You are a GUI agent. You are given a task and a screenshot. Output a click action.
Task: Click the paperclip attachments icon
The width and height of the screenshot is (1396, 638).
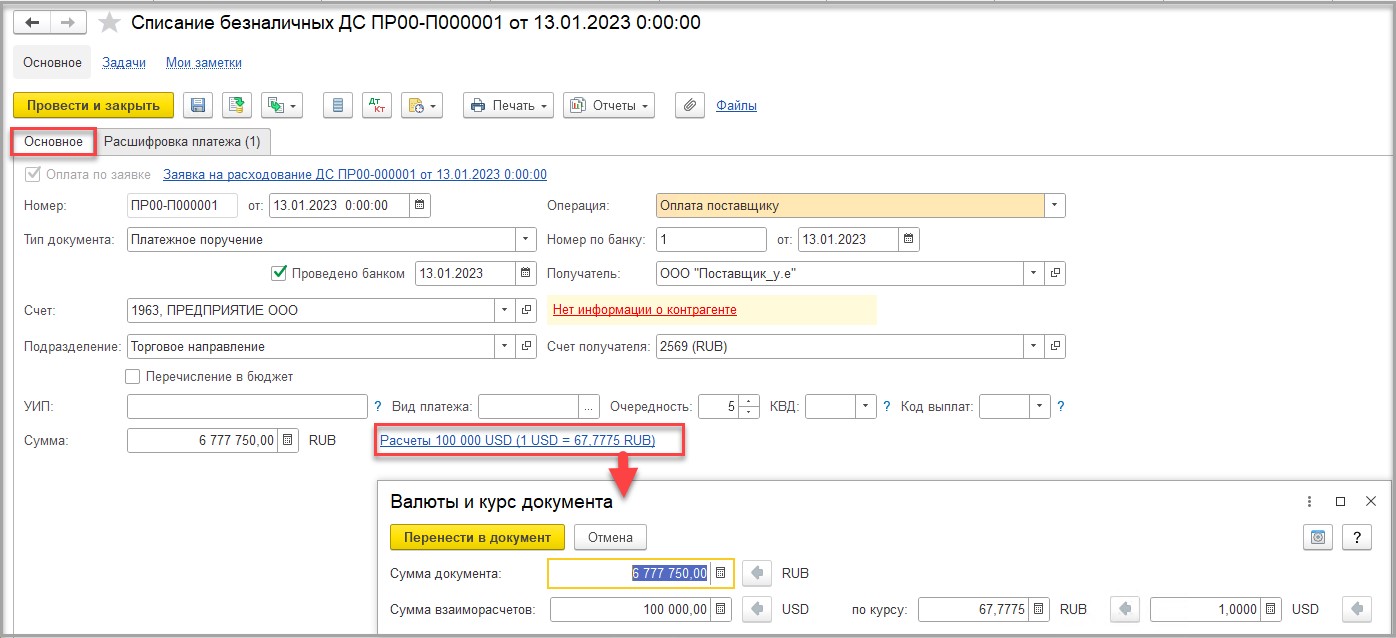tap(689, 105)
